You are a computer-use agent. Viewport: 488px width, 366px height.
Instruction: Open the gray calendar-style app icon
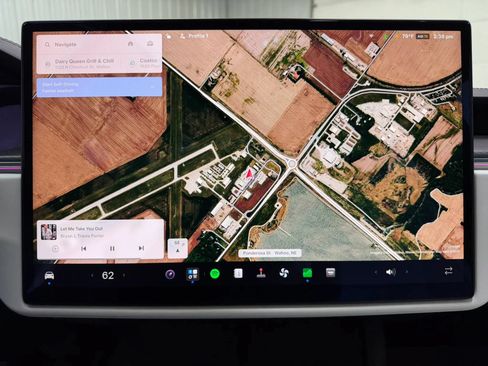point(330,273)
